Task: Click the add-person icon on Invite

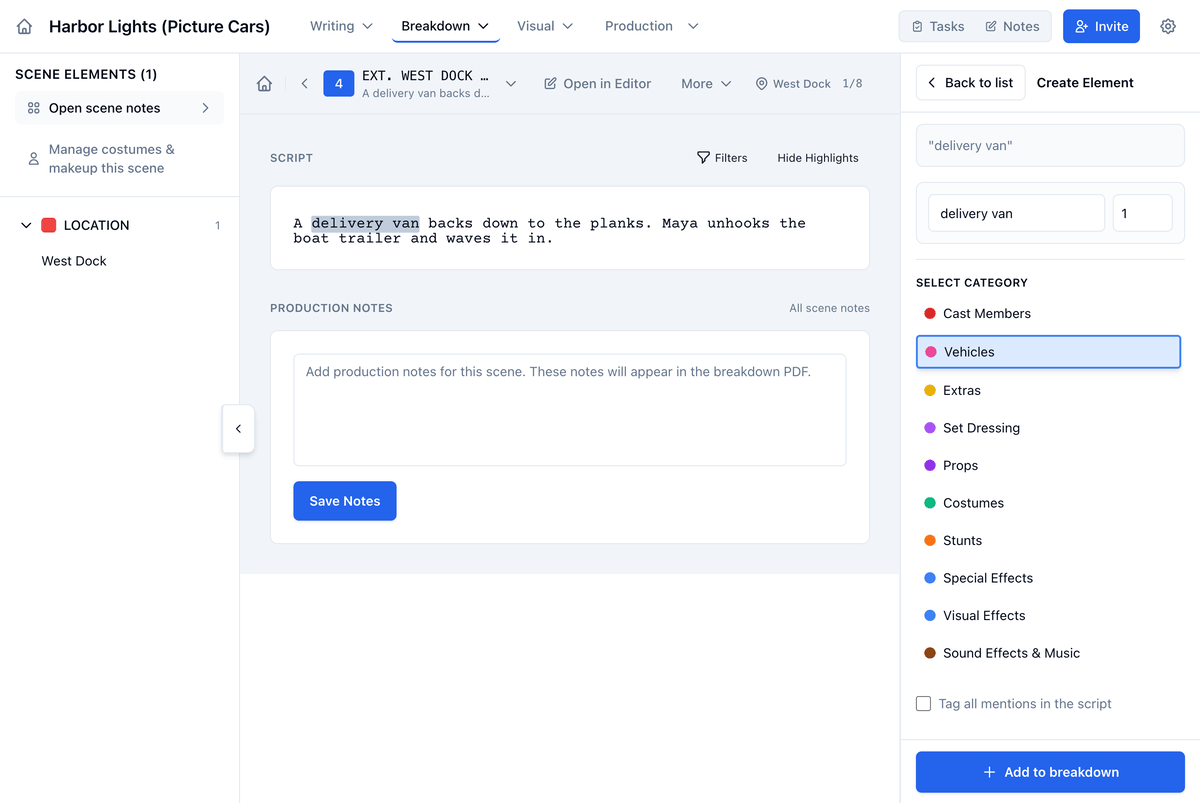Action: [1082, 27]
